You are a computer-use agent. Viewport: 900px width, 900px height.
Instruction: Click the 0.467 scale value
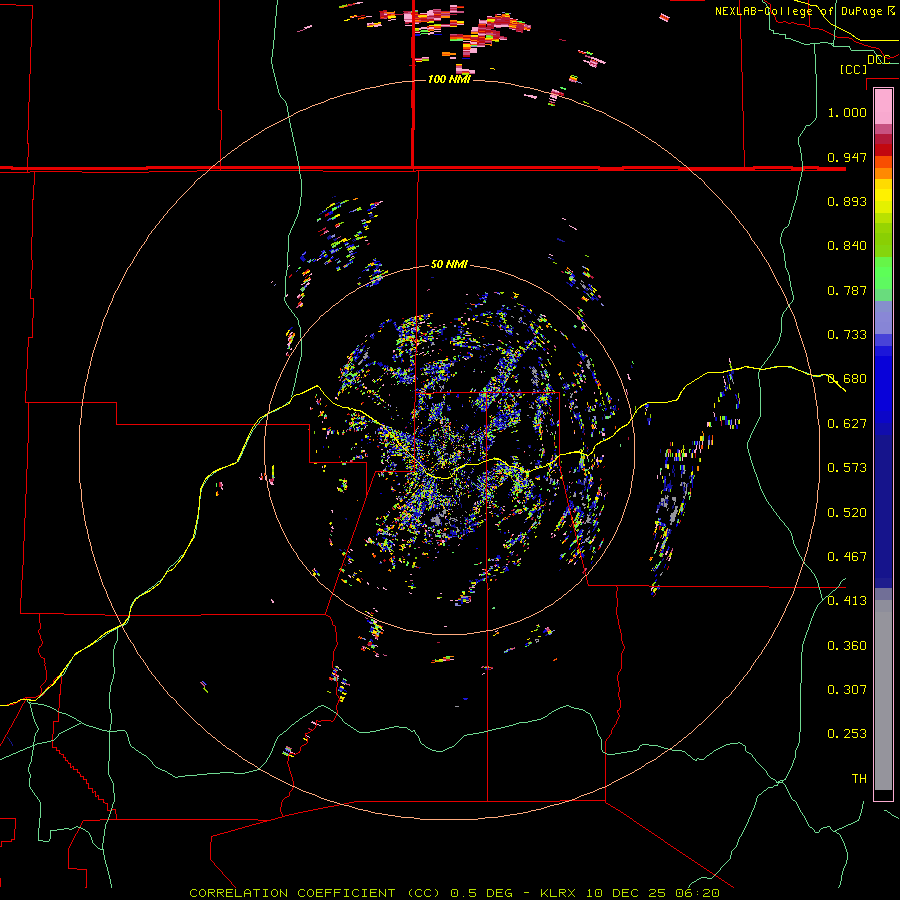click(847, 557)
